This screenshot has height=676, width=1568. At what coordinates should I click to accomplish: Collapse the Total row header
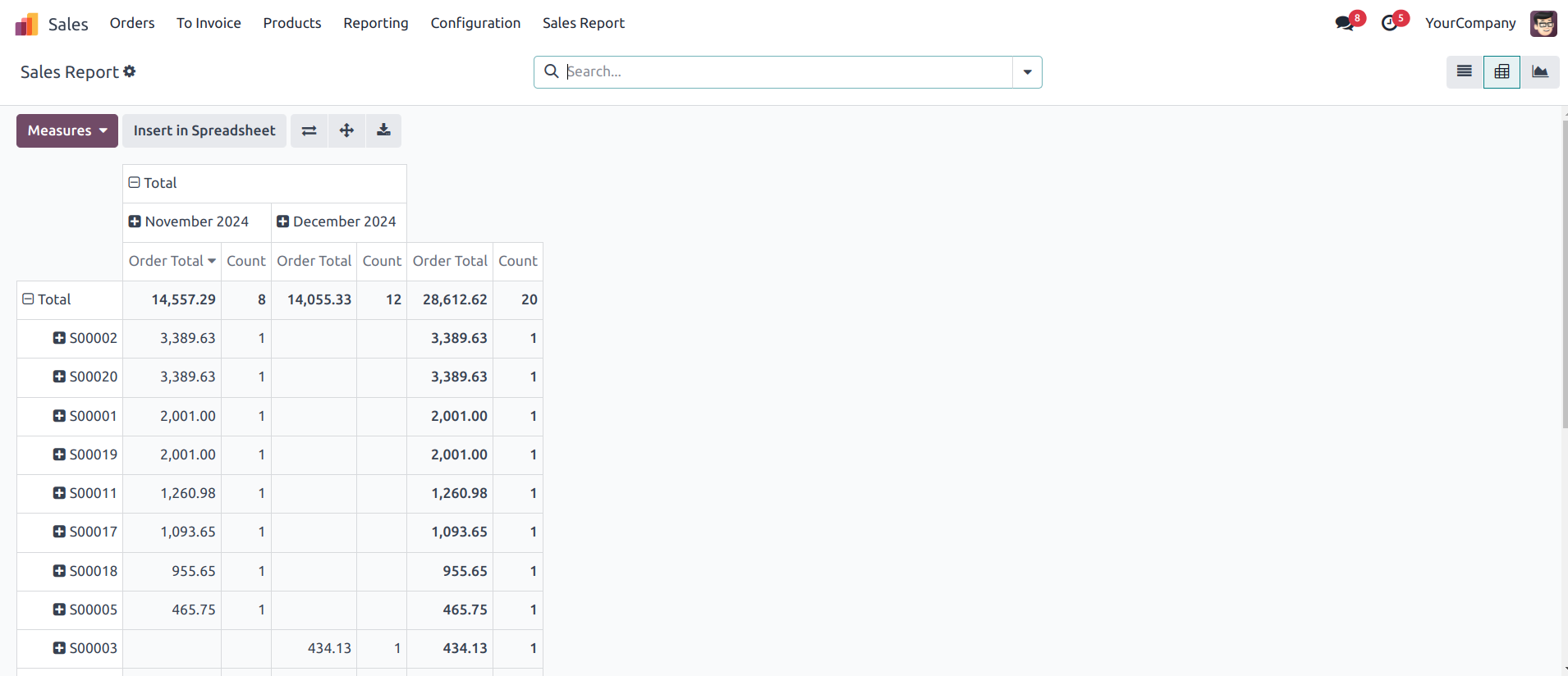coord(29,299)
